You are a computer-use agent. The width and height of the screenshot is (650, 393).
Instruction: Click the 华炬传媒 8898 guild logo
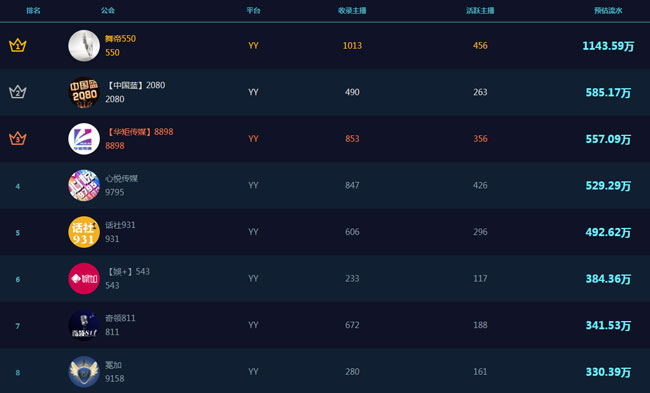coord(84,139)
